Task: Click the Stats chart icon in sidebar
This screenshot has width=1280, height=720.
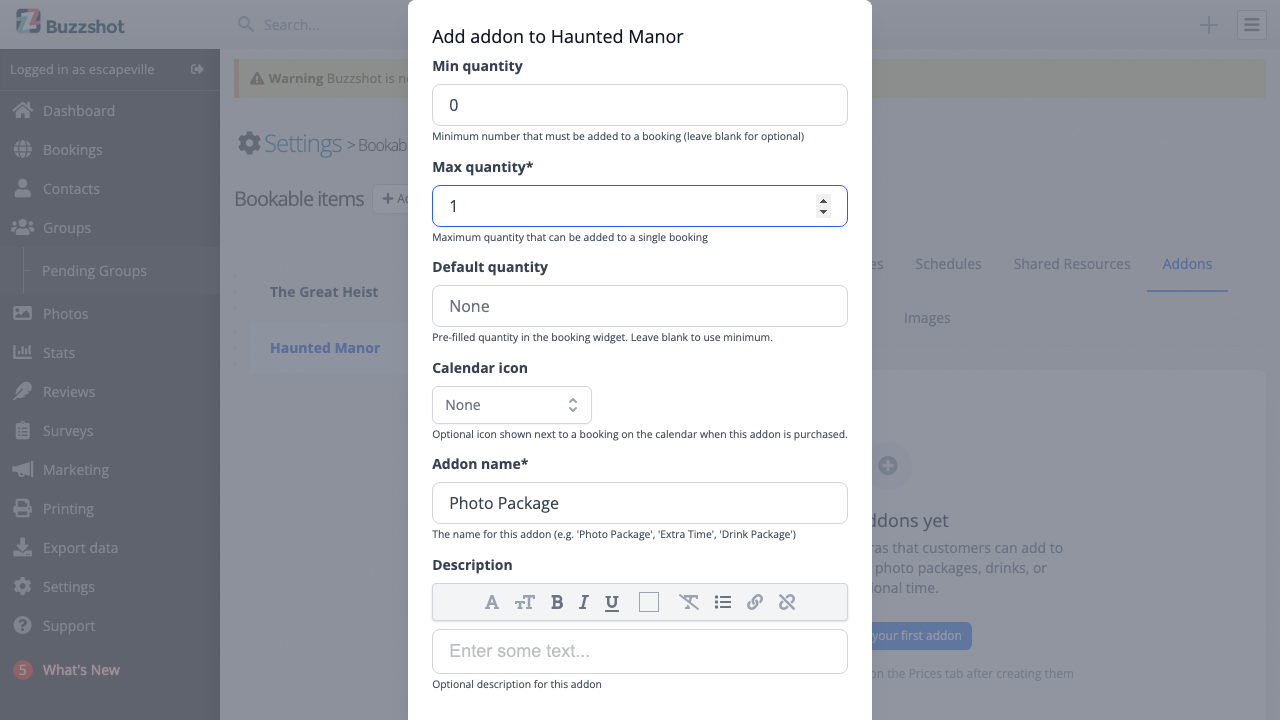Action: 22,352
